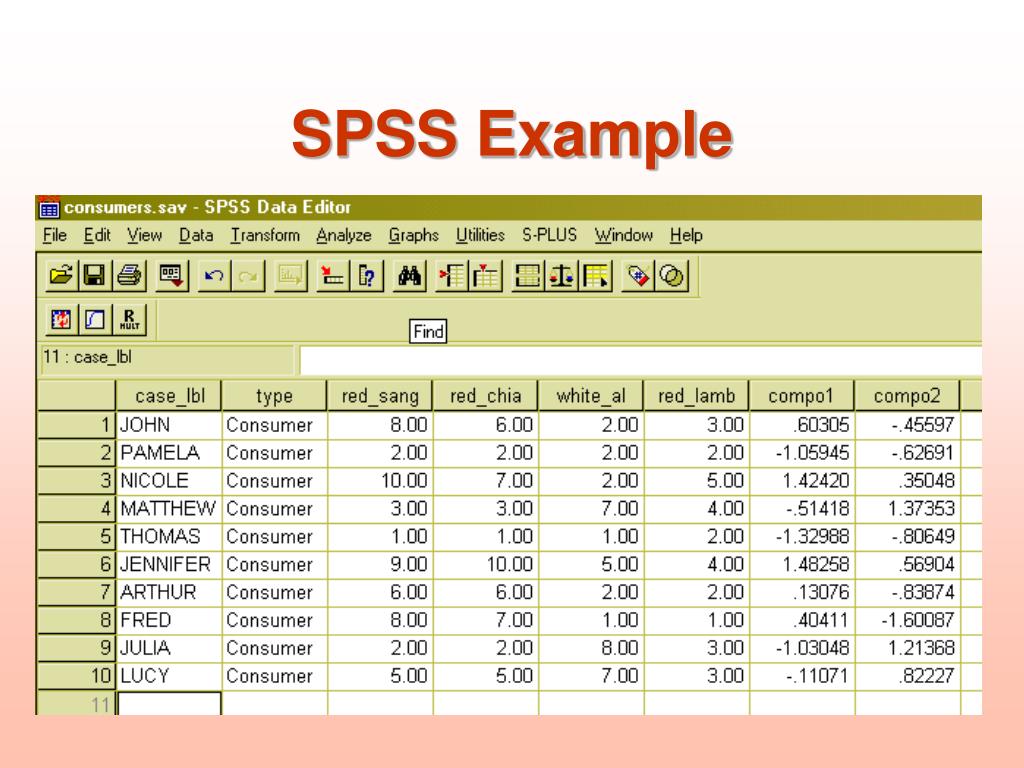Click the type cell in LUCY's row
The width and height of the screenshot is (1024, 768).
274,675
